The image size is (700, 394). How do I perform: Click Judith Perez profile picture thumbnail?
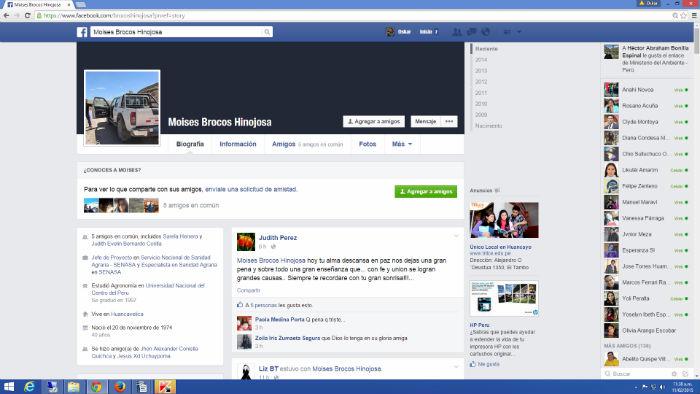pyautogui.click(x=246, y=241)
